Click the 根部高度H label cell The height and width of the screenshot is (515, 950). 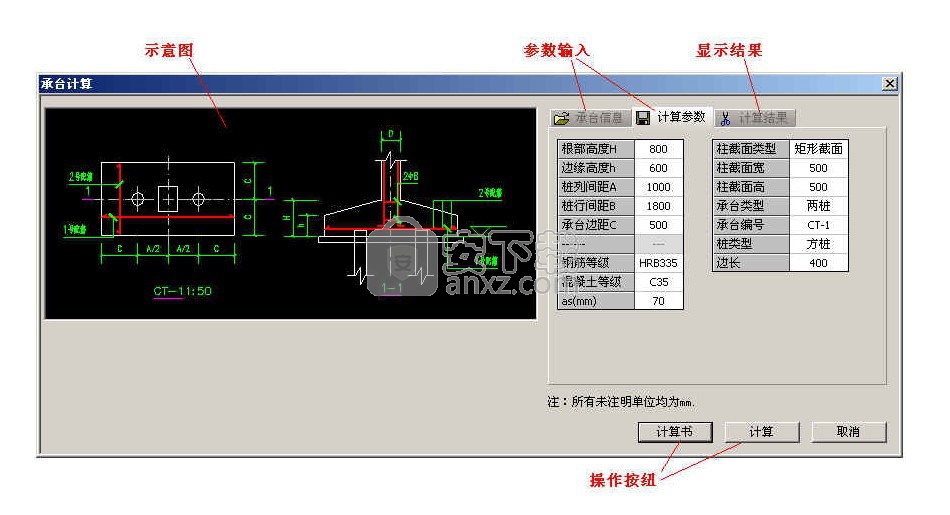click(596, 149)
